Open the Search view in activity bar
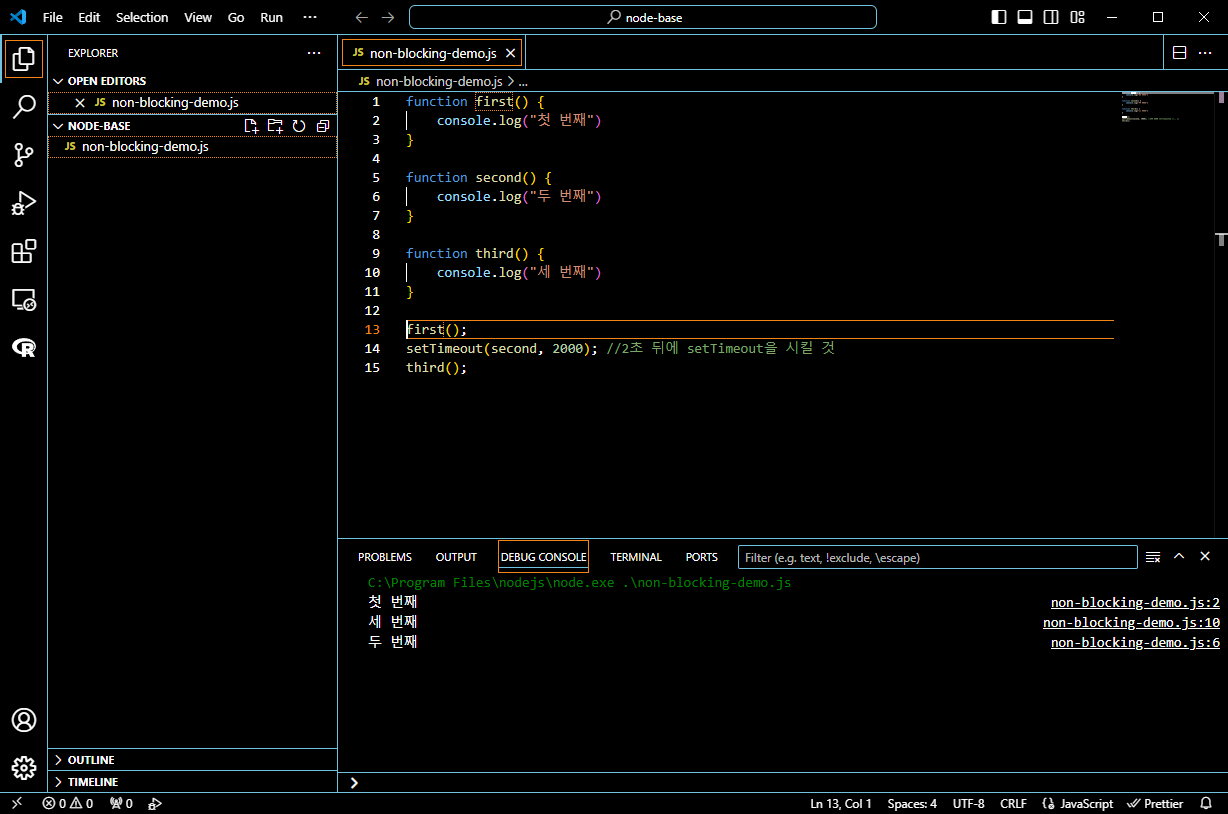This screenshot has height=814, width=1228. click(x=24, y=107)
